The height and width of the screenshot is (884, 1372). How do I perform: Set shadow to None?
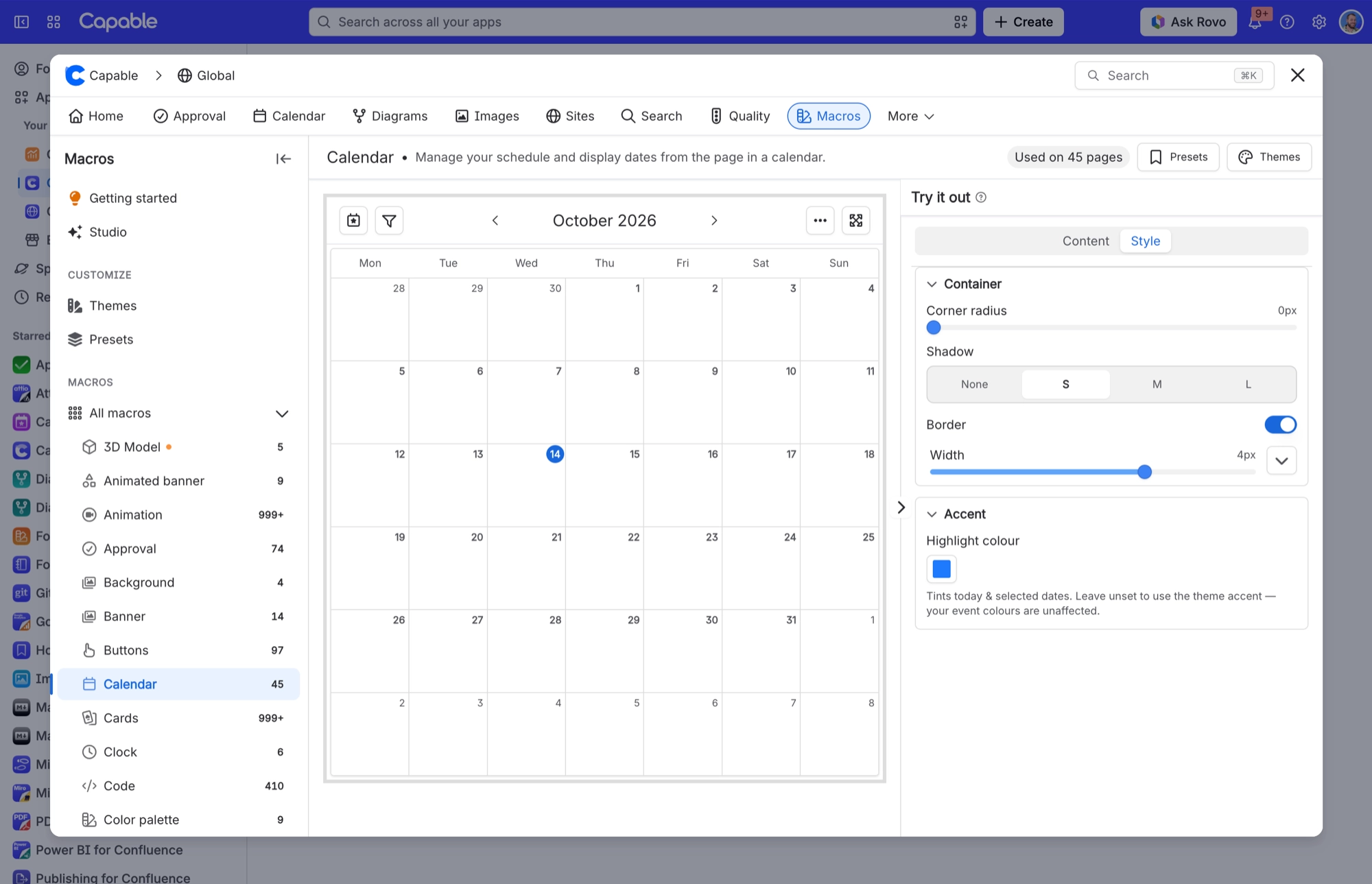974,384
